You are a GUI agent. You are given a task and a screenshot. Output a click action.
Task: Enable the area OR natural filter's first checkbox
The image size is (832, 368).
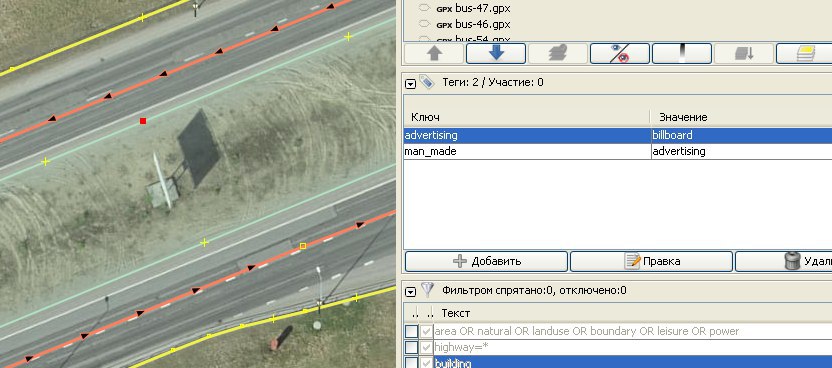pos(411,331)
